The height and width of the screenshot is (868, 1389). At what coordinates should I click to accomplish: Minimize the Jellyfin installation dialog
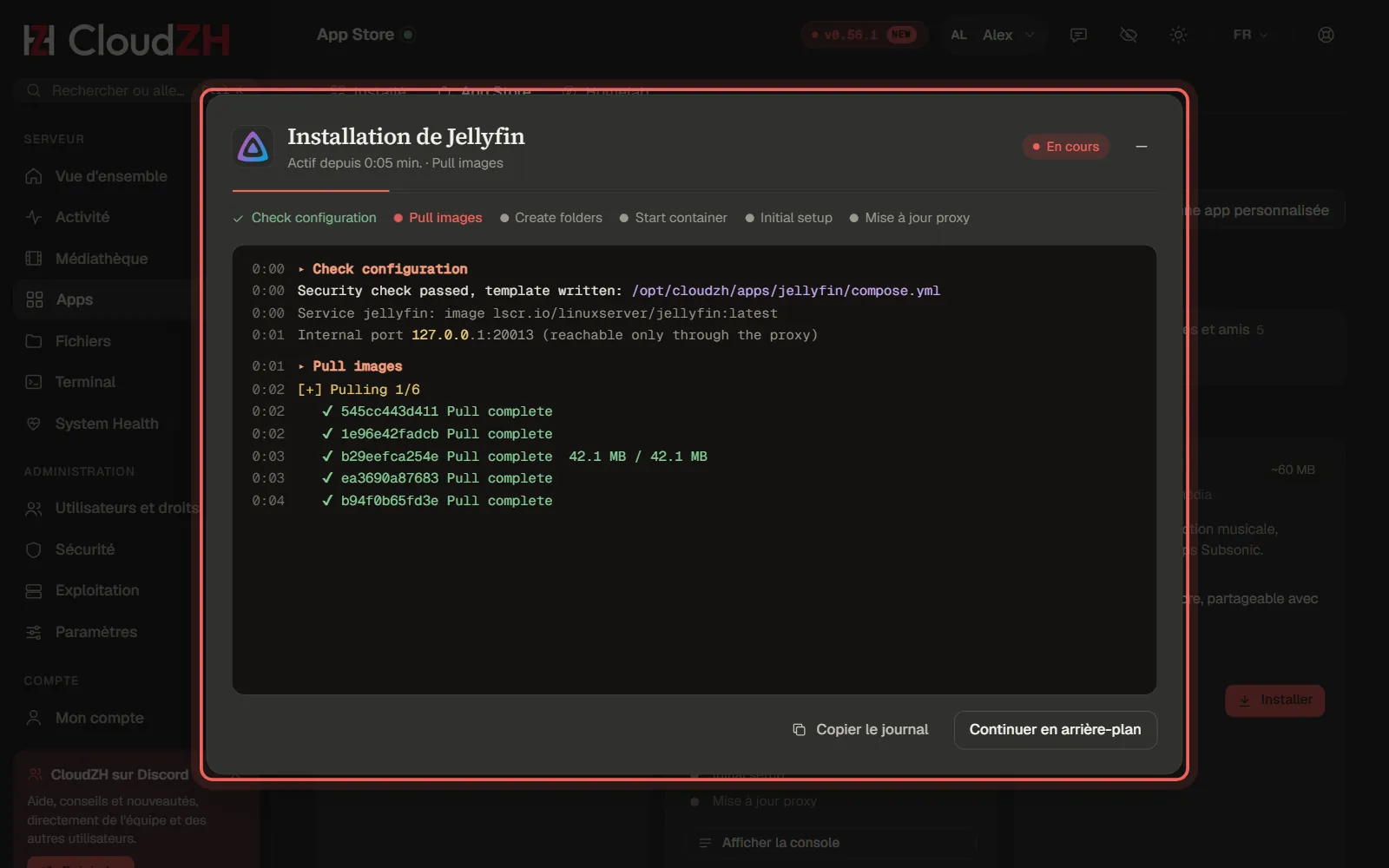[x=1142, y=147]
